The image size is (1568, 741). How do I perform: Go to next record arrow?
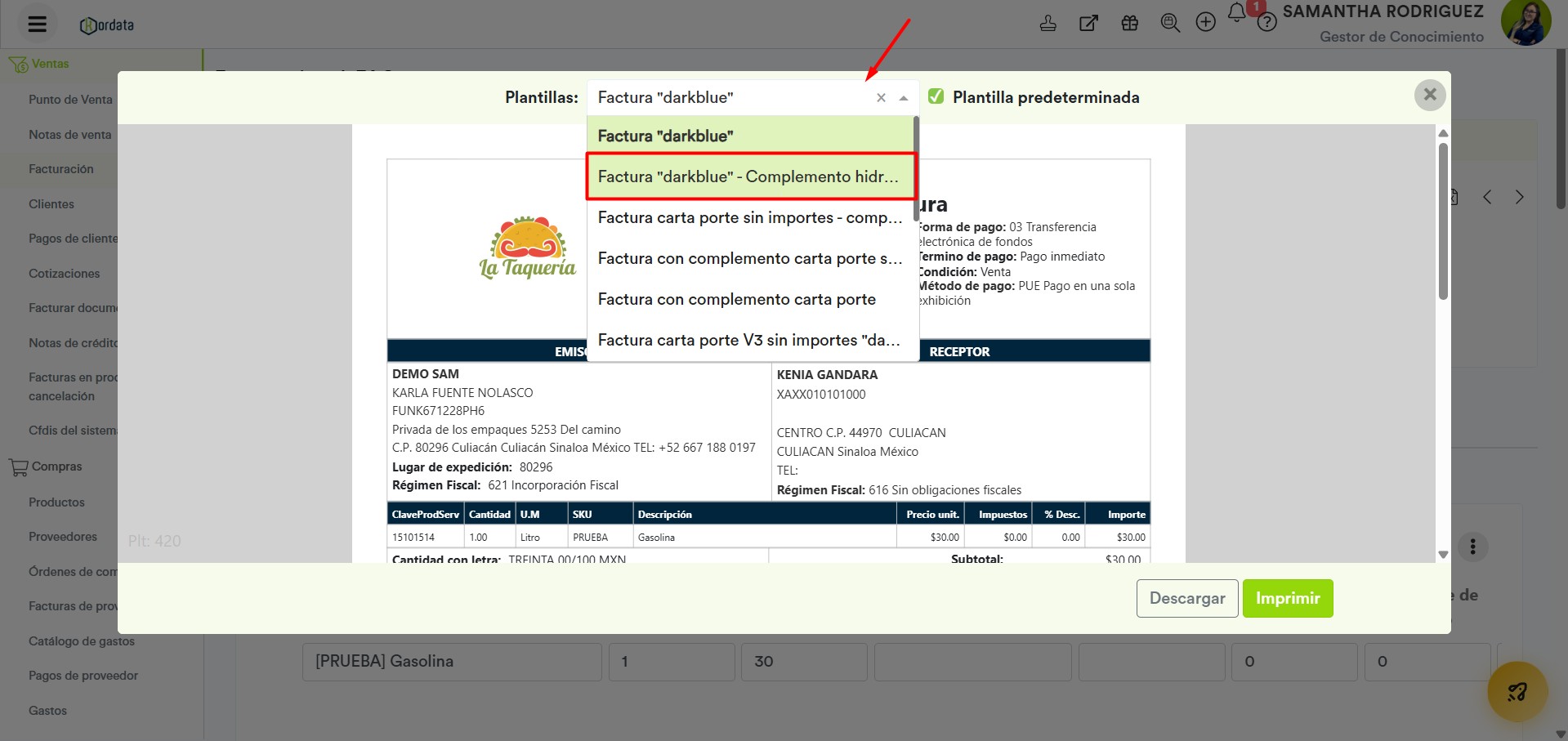click(x=1519, y=197)
